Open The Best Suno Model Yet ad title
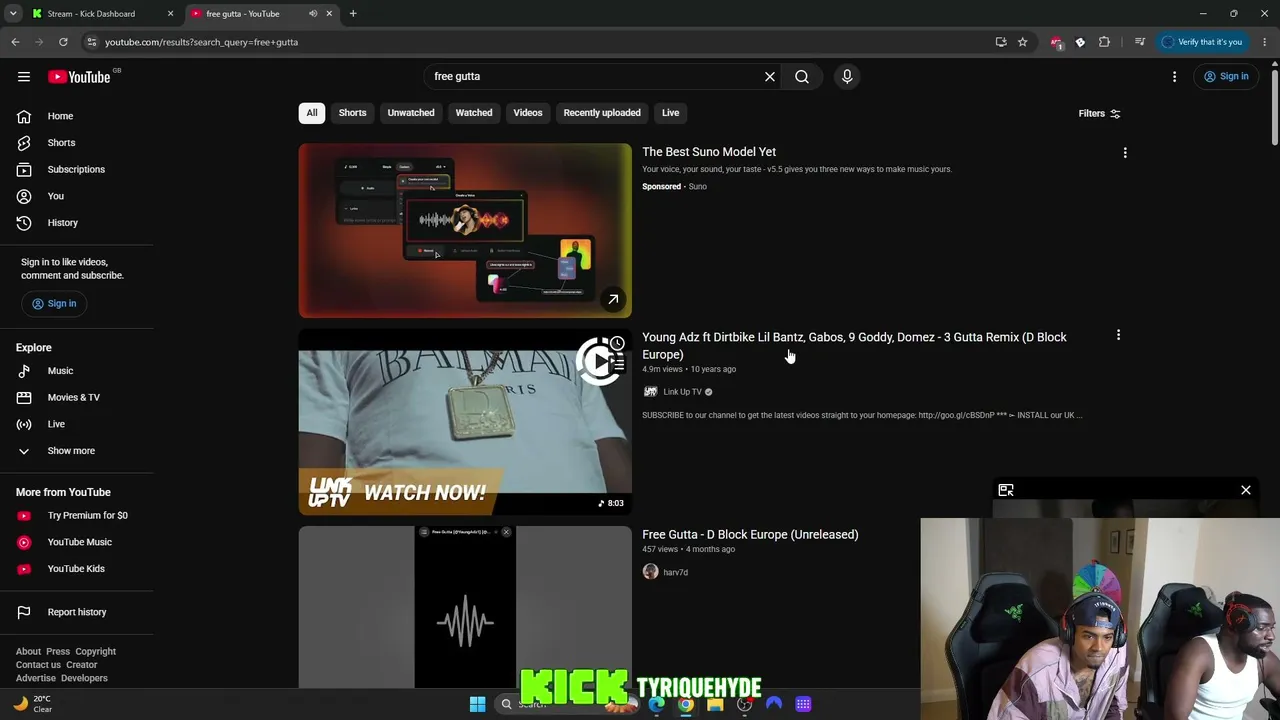The height and width of the screenshot is (720, 1280). (709, 152)
